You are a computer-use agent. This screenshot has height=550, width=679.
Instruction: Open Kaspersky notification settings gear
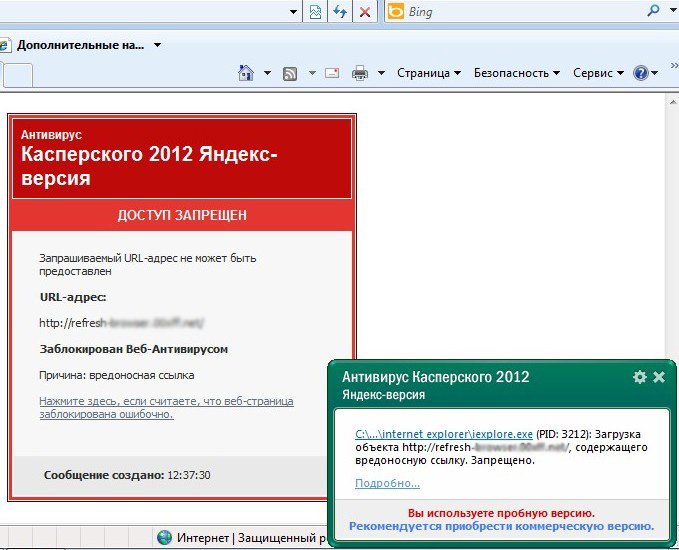point(640,377)
